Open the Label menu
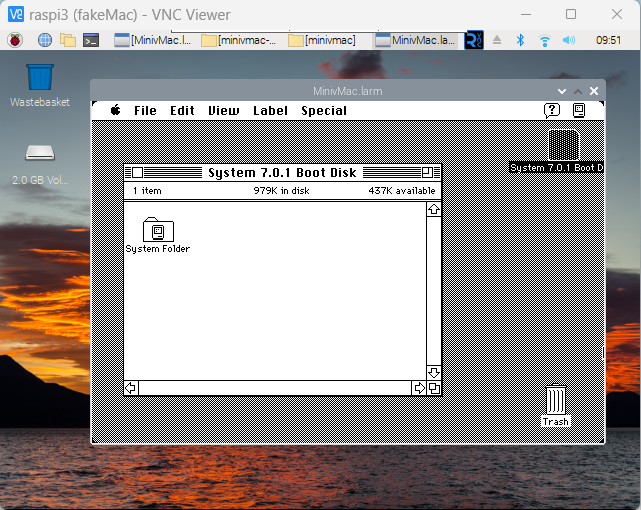Image resolution: width=641 pixels, height=510 pixels. (270, 111)
